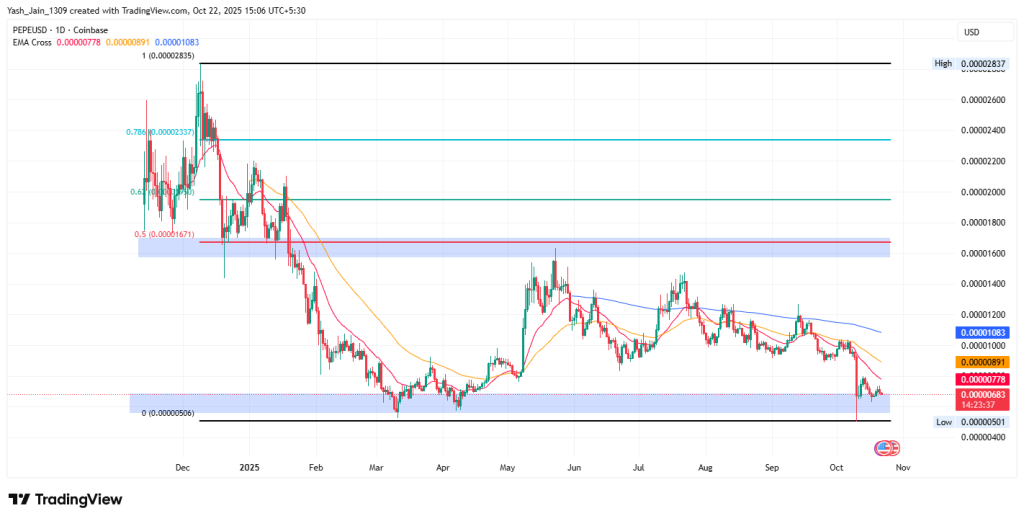1024x521 pixels.
Task: Click the Low price label on axis
Action: (943, 423)
